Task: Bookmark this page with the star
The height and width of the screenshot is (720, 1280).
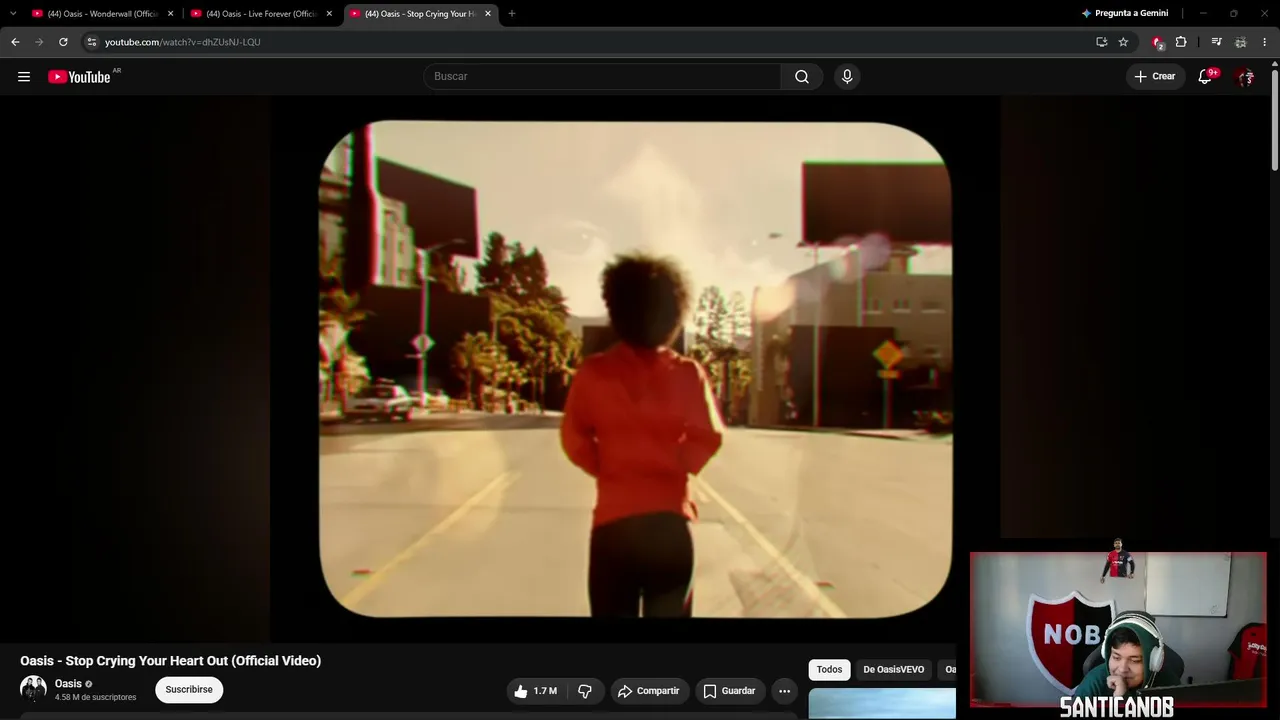Action: (x=1123, y=42)
